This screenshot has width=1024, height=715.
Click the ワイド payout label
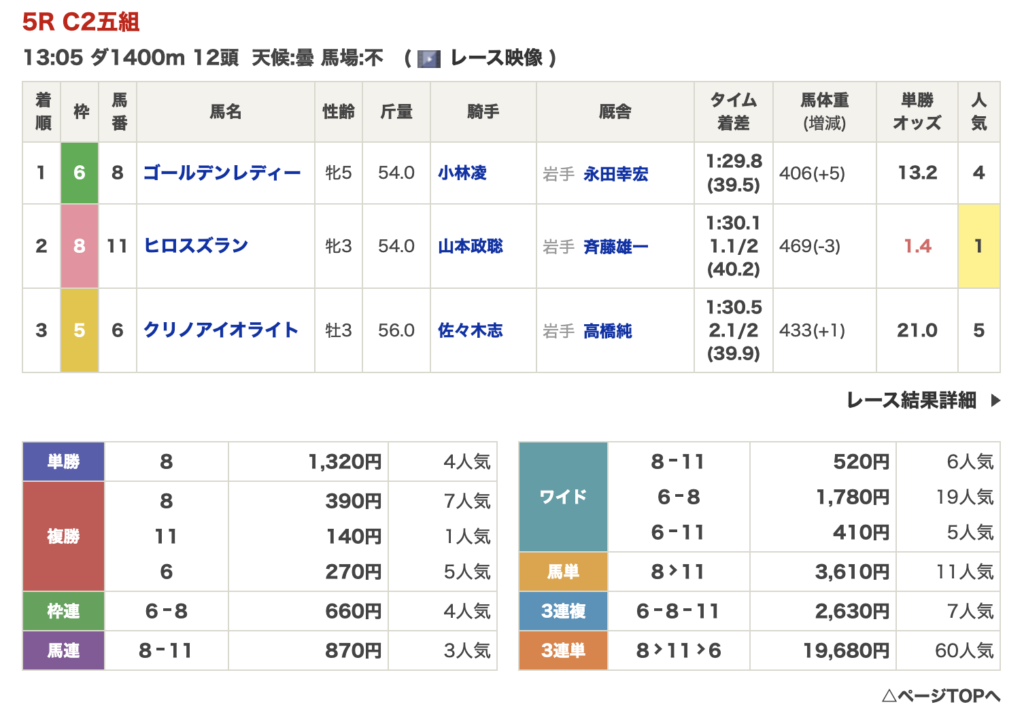[562, 497]
